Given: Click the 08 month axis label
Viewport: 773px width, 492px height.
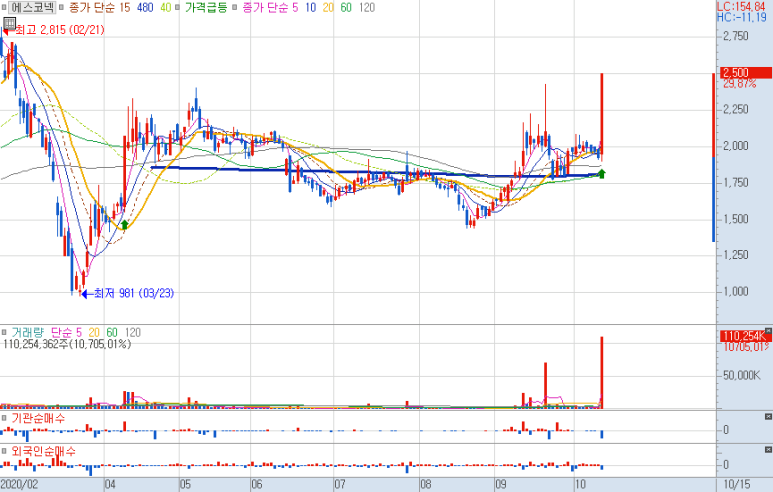Looking at the screenshot, I should pos(425,484).
